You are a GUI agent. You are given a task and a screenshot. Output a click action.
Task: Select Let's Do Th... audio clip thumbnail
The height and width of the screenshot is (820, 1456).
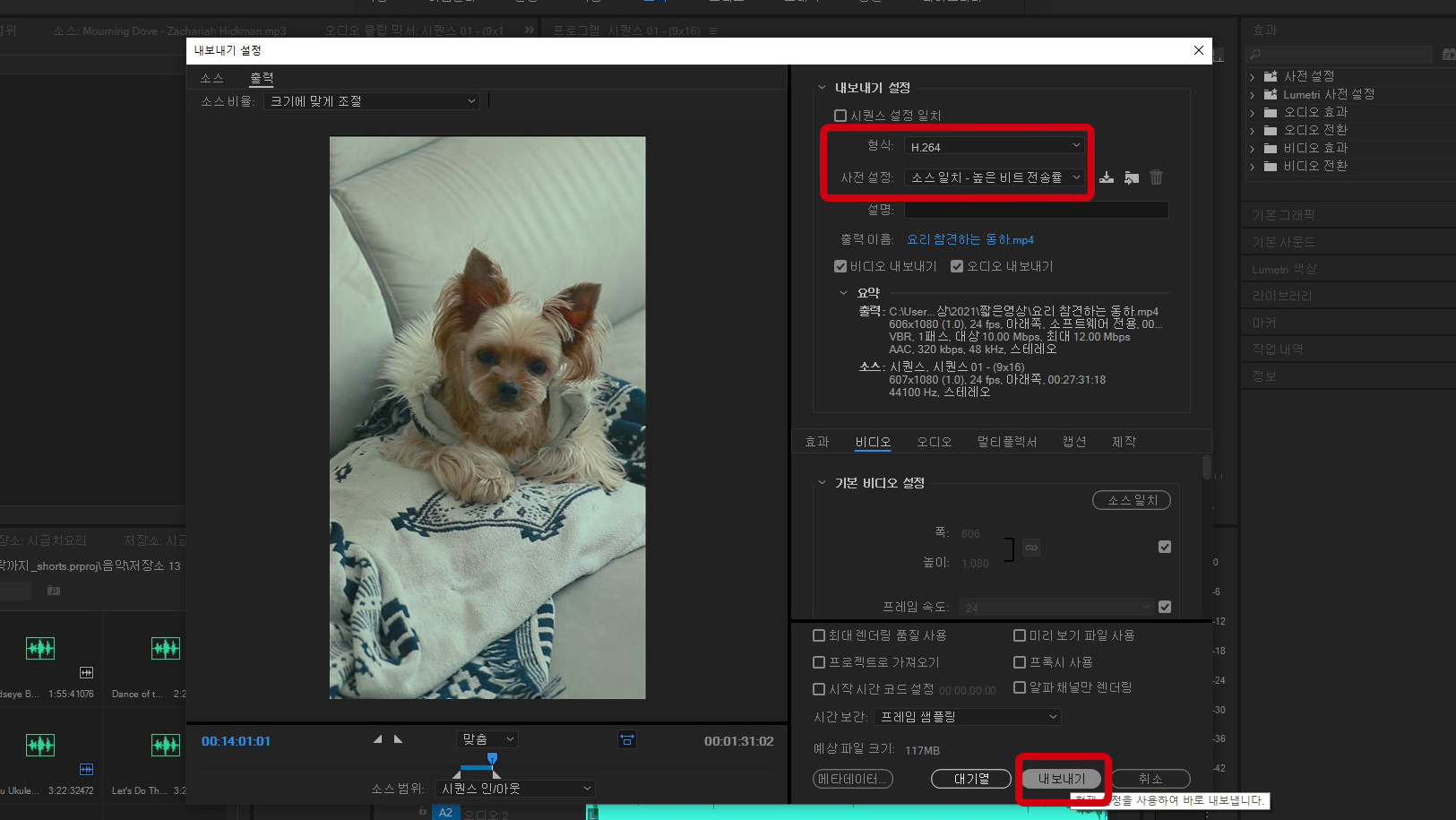click(166, 745)
